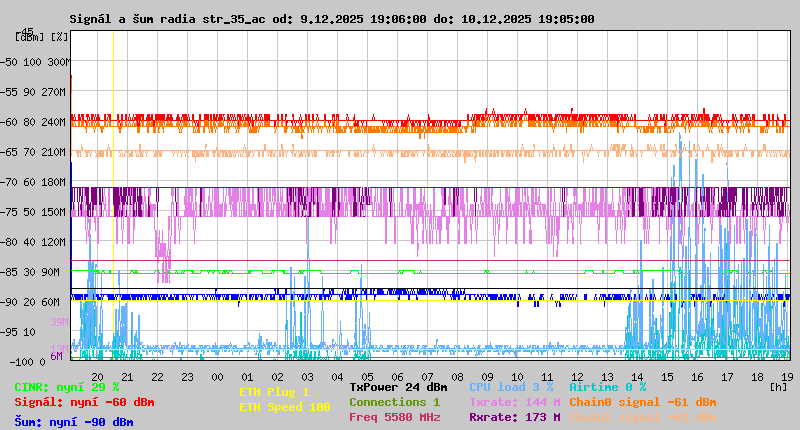This screenshot has height=430, width=800.
Task: Click the blue 'Šum: nyní -90 dBm' legend label
Action: coord(74,422)
